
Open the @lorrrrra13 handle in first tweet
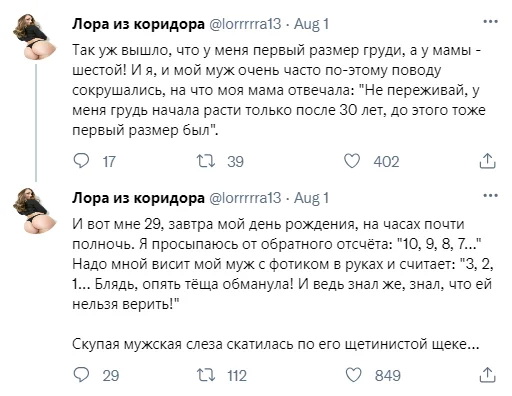tap(245, 24)
